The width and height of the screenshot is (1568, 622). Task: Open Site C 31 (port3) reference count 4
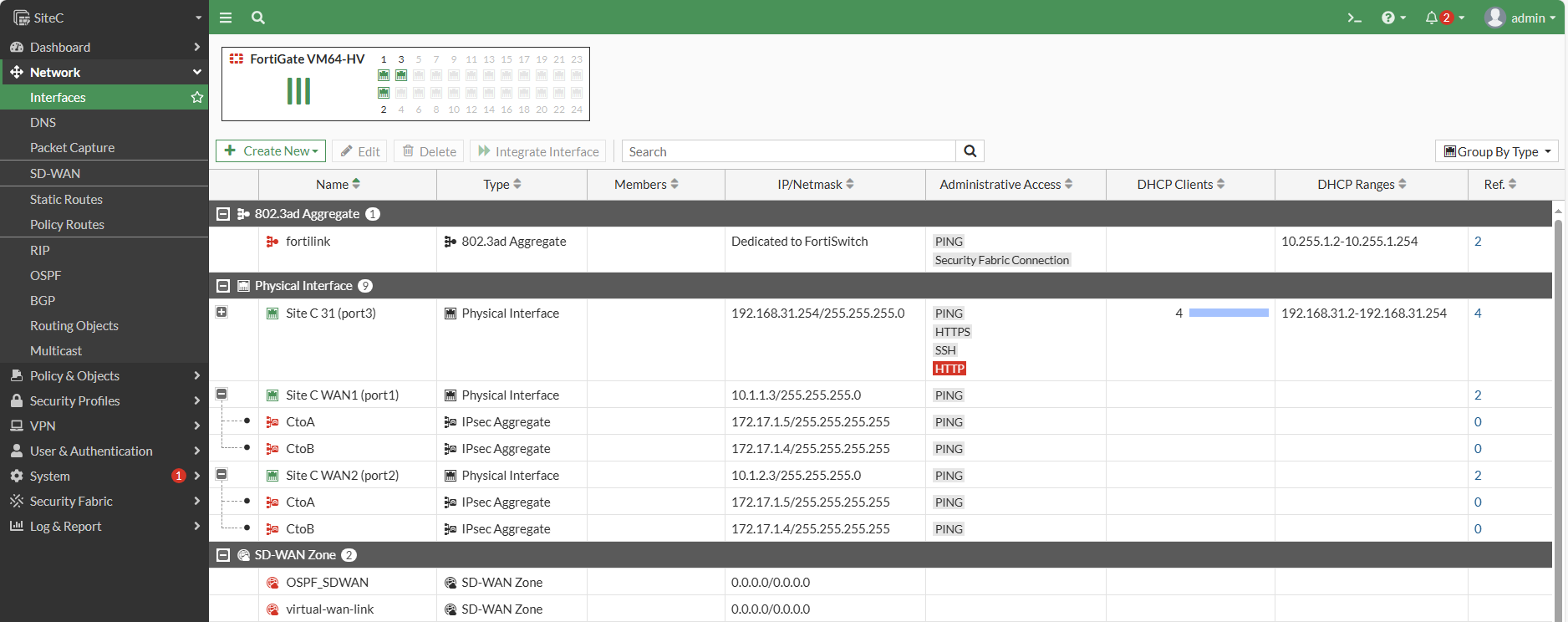point(1478,314)
